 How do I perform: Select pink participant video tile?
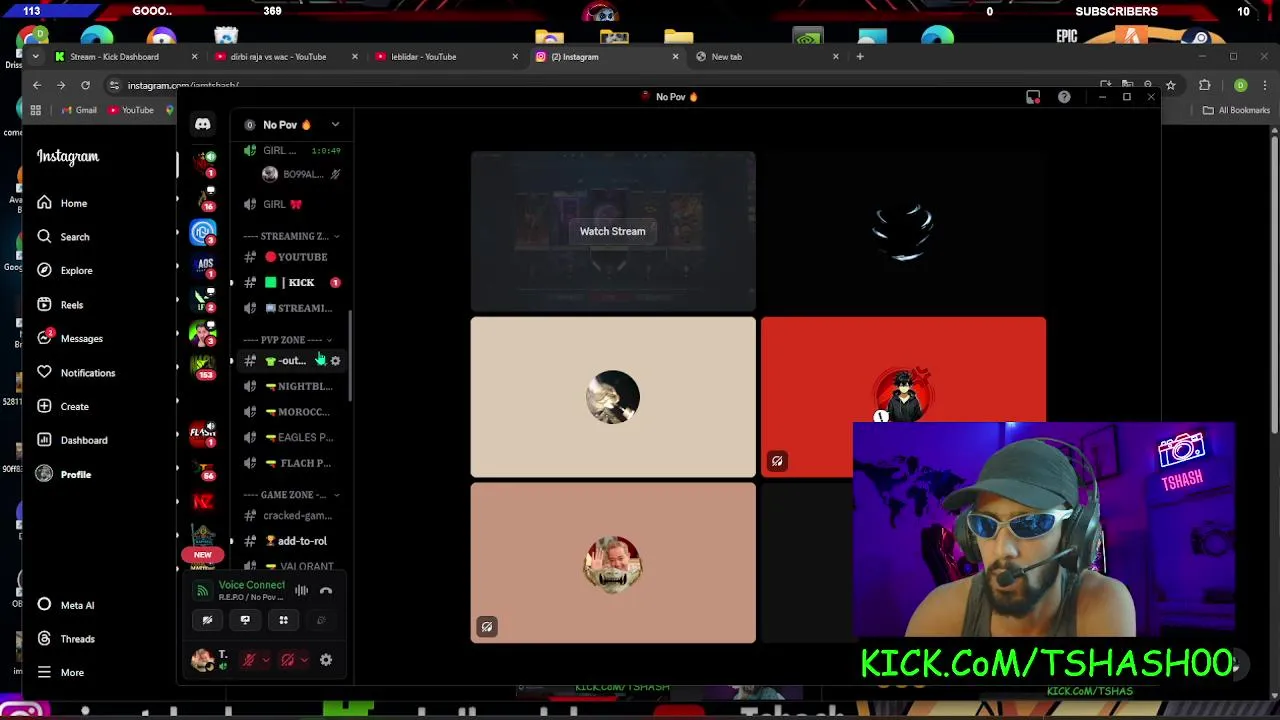pos(613,563)
